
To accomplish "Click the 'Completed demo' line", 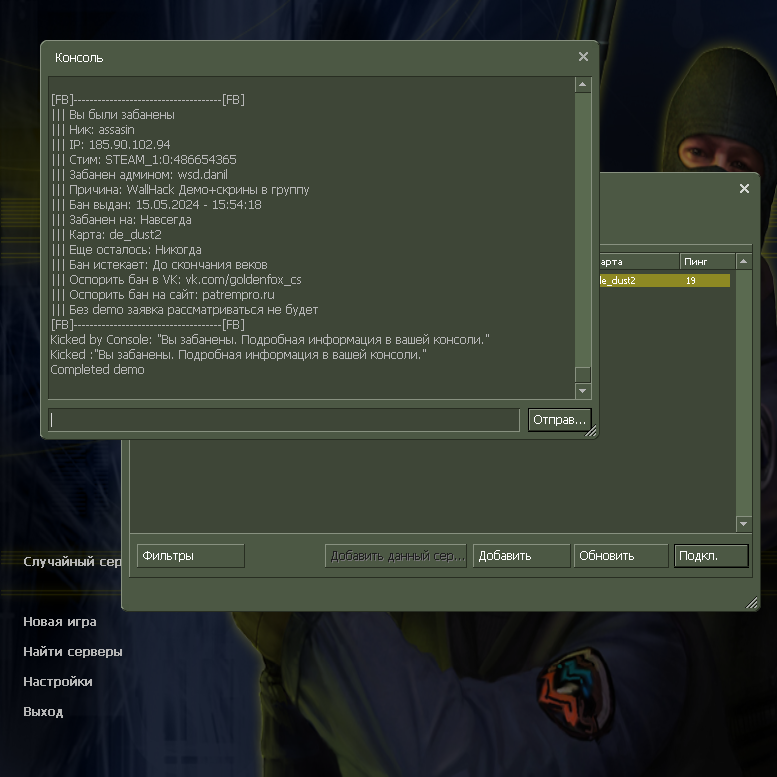I will [97, 370].
